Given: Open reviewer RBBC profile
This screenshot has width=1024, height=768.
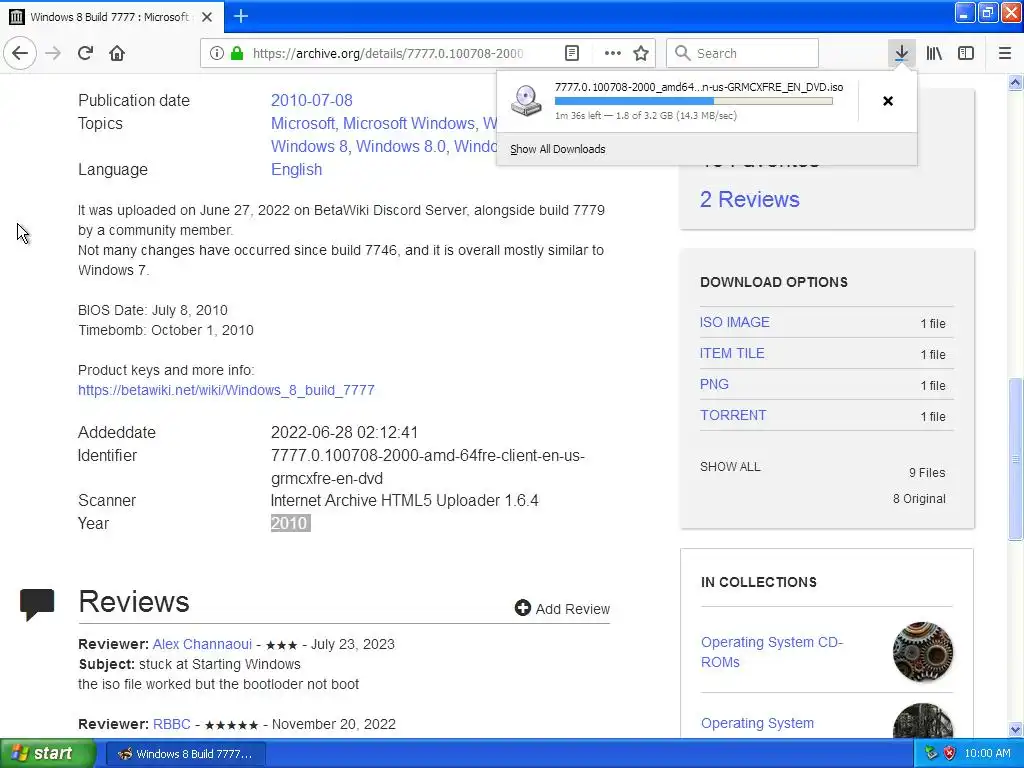Looking at the screenshot, I should pos(172,724).
